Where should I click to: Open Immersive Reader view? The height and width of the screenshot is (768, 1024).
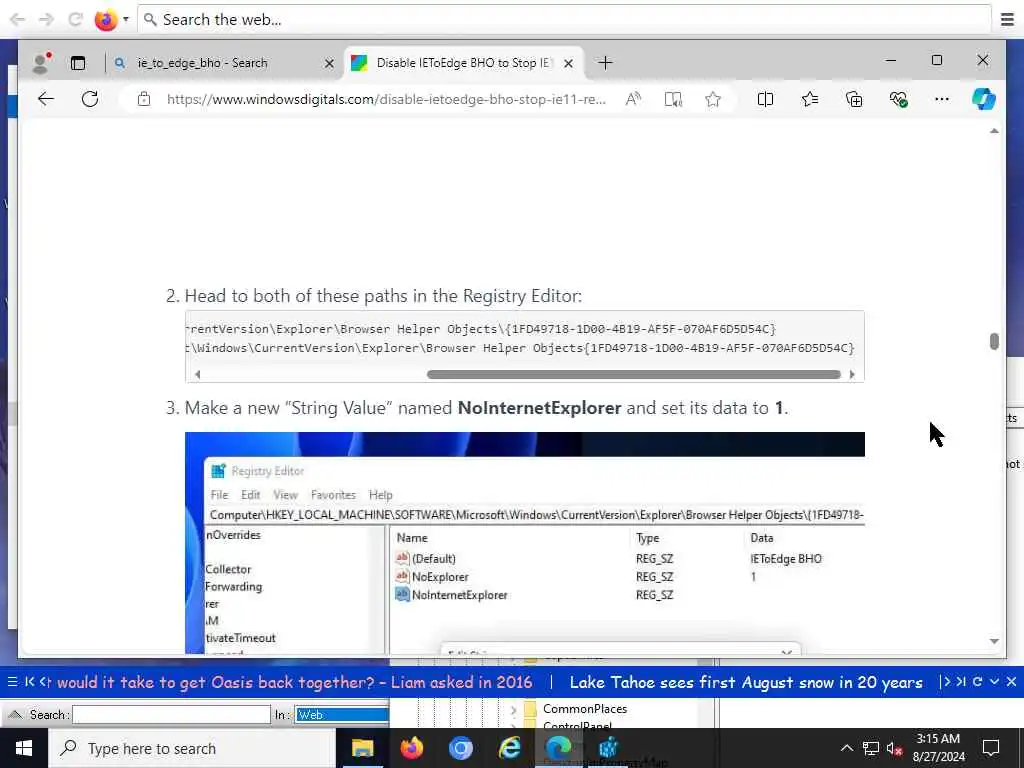tap(673, 99)
